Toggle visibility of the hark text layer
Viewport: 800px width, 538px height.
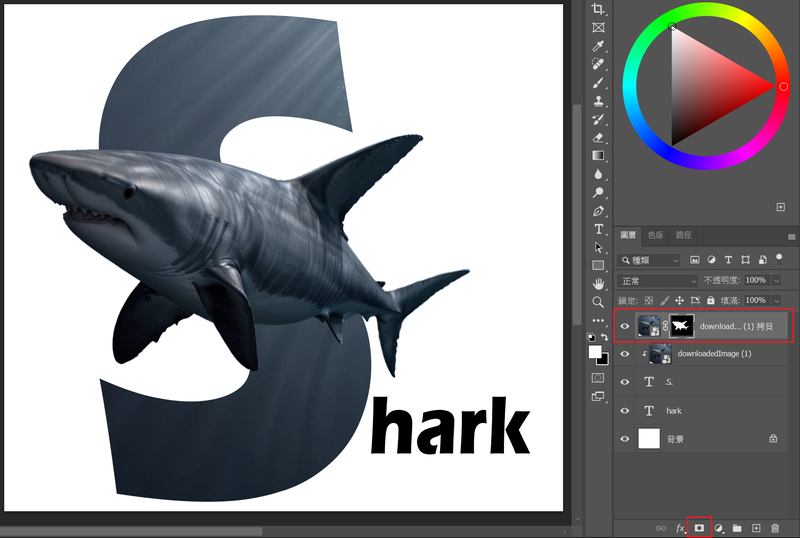pos(625,410)
